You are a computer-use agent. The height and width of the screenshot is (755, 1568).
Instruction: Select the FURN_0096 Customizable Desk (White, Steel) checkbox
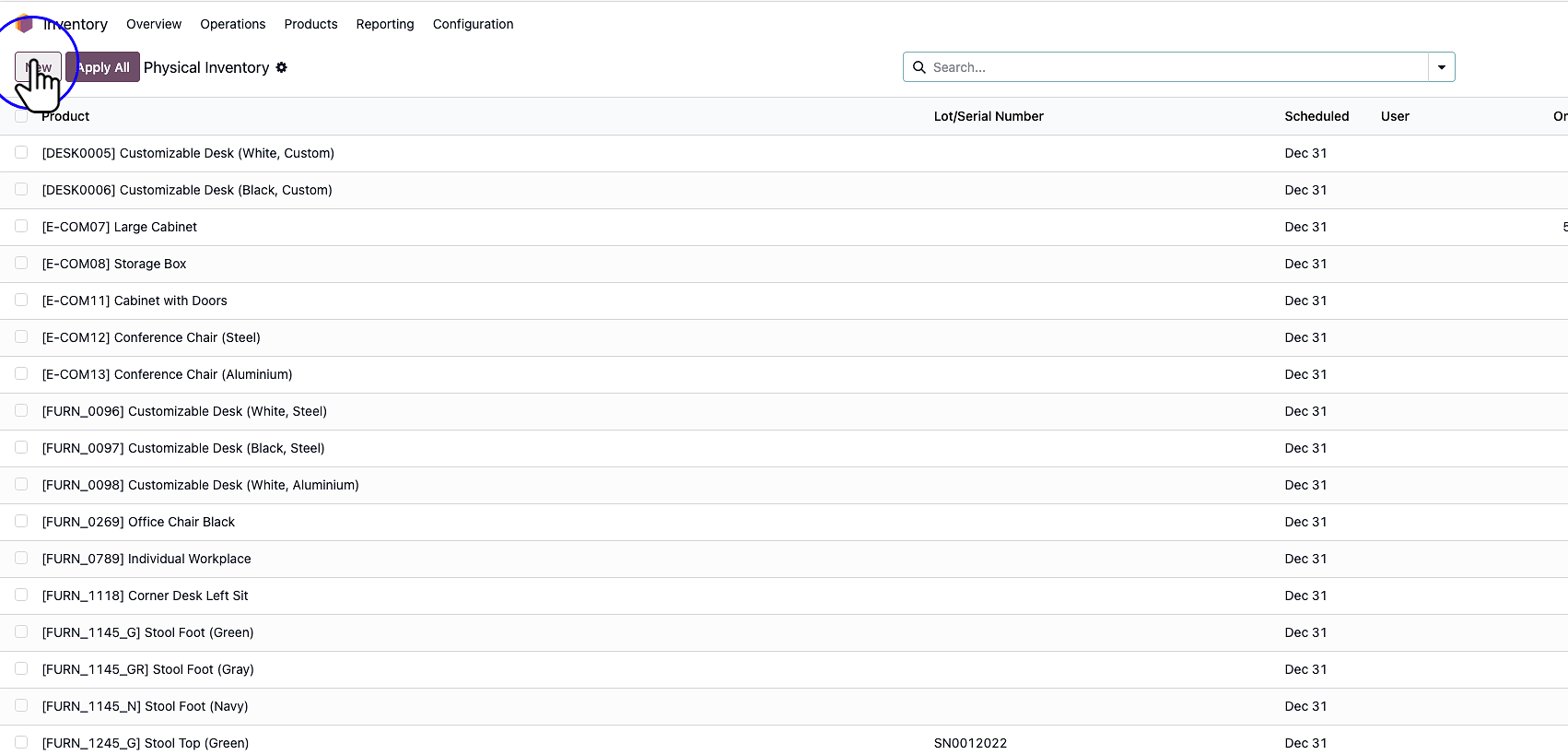[21, 411]
